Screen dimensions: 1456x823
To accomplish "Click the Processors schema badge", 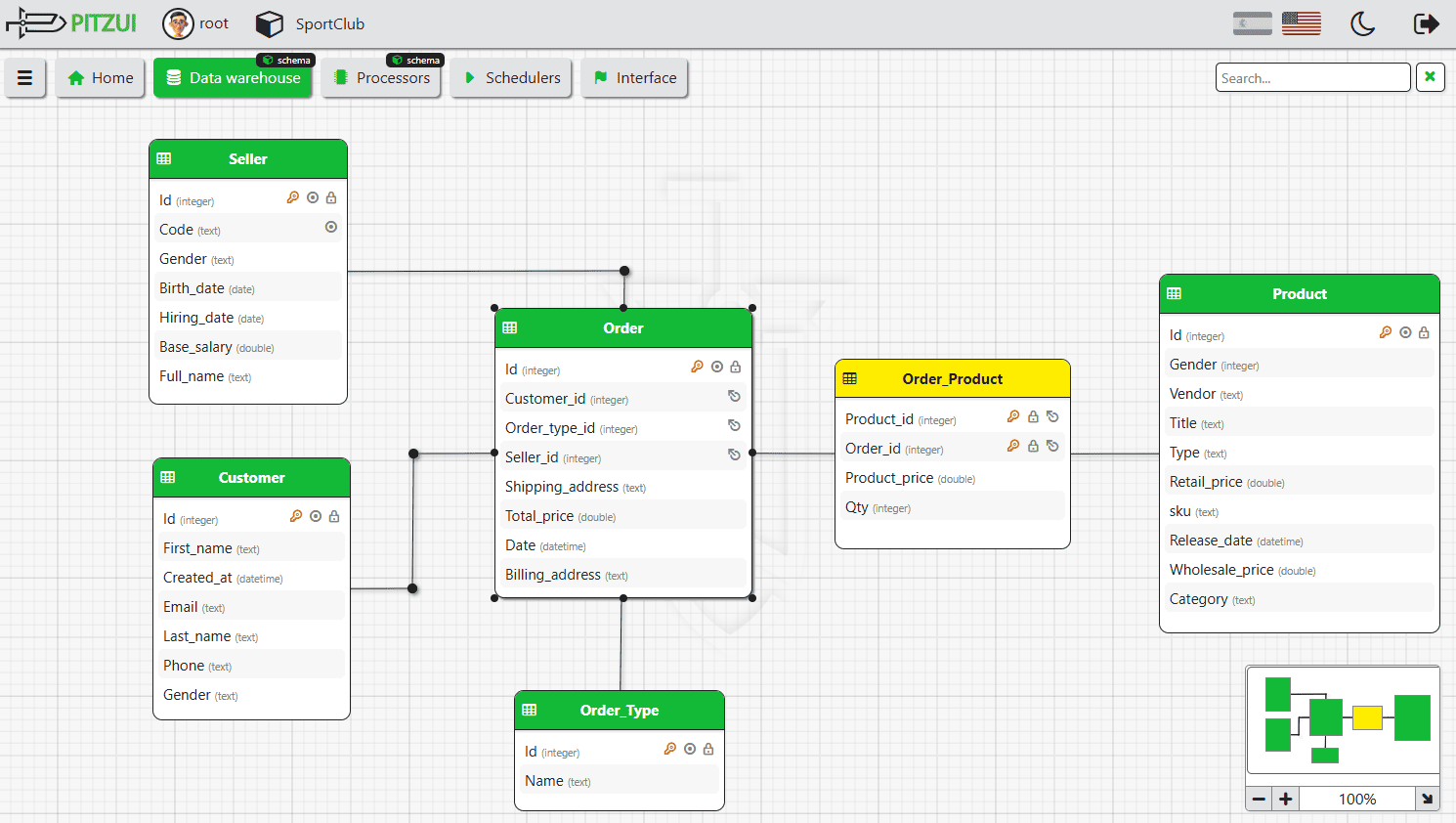I will [x=416, y=61].
